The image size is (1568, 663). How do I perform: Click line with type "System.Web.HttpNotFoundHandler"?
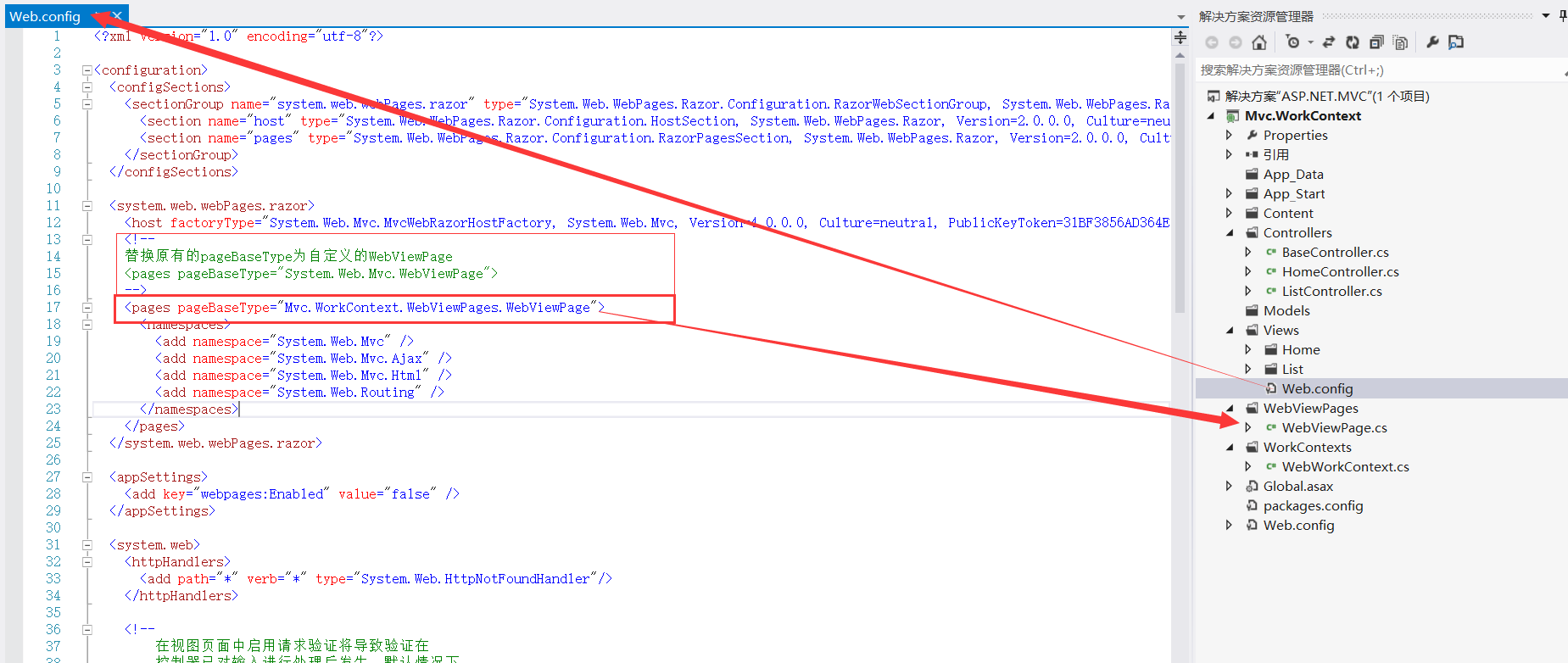tap(376, 579)
